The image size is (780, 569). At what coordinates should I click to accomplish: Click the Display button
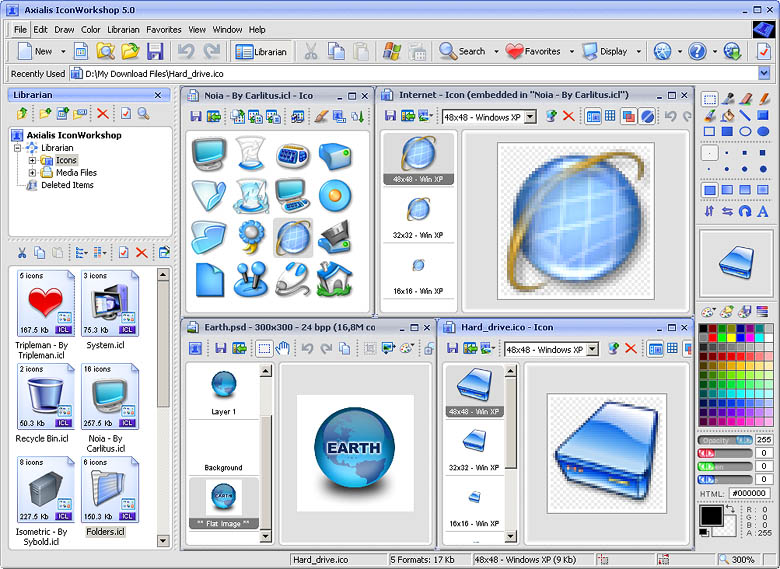[x=605, y=51]
